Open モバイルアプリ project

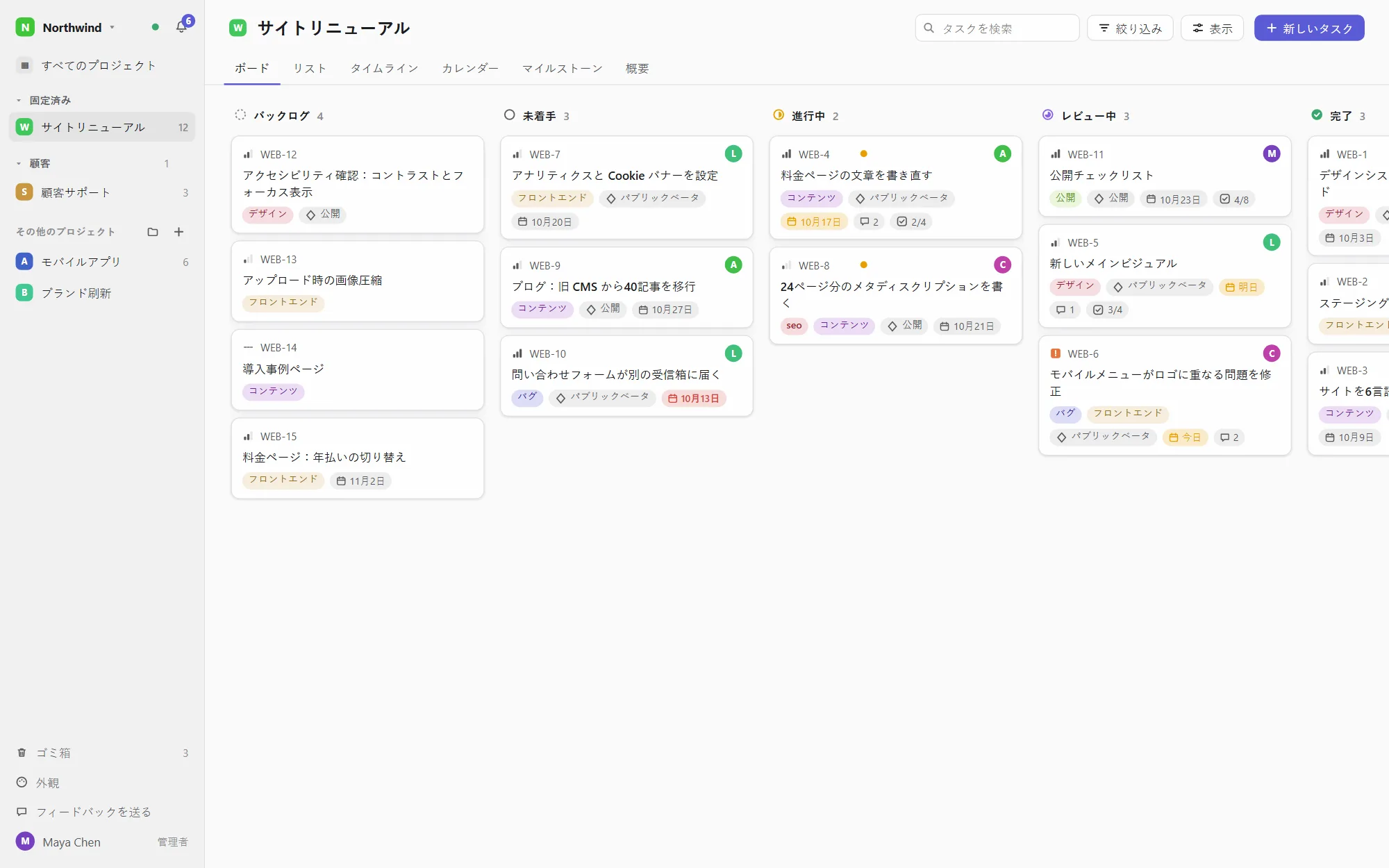click(x=102, y=262)
